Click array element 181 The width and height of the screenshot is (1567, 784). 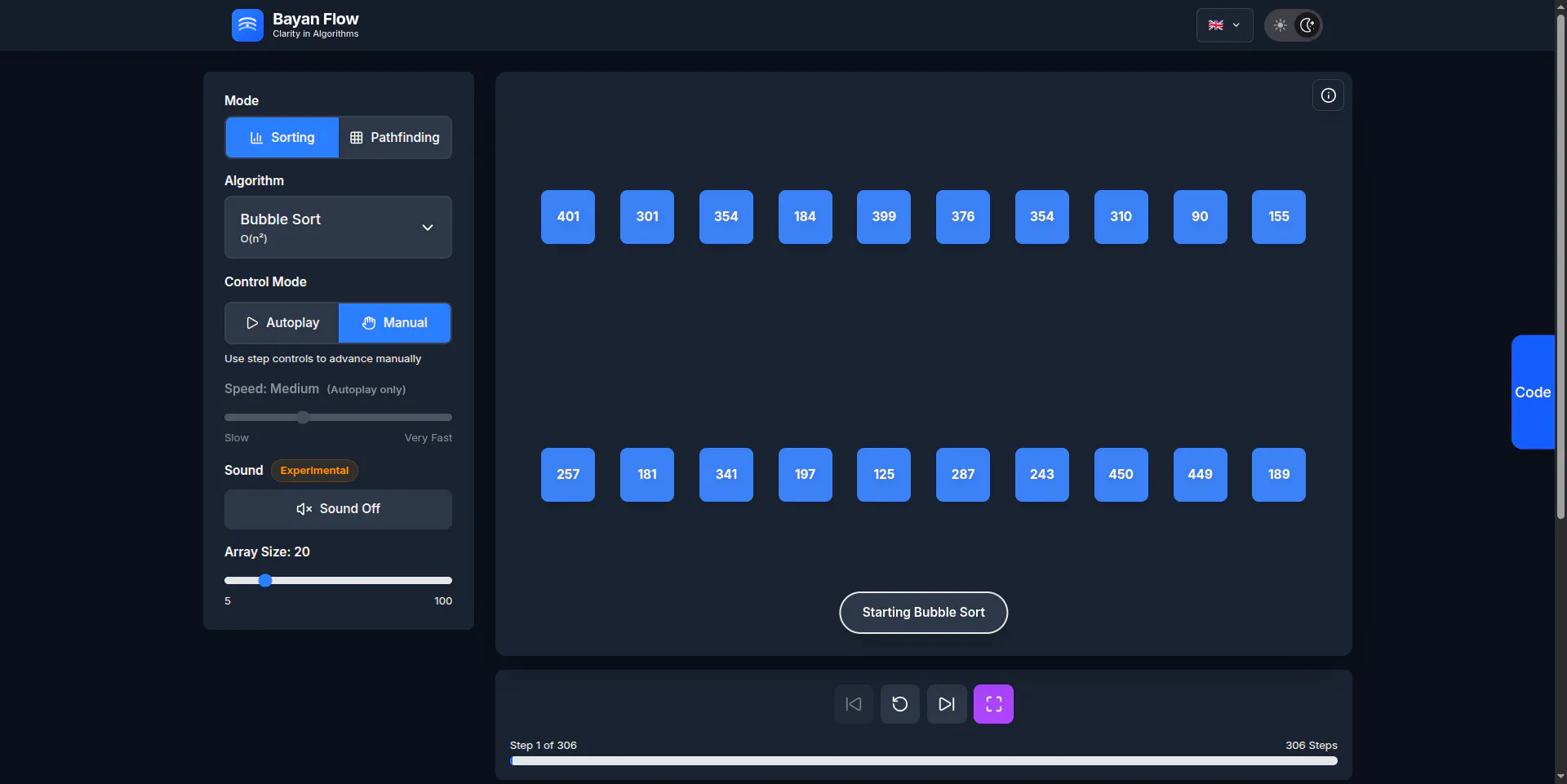[647, 475]
